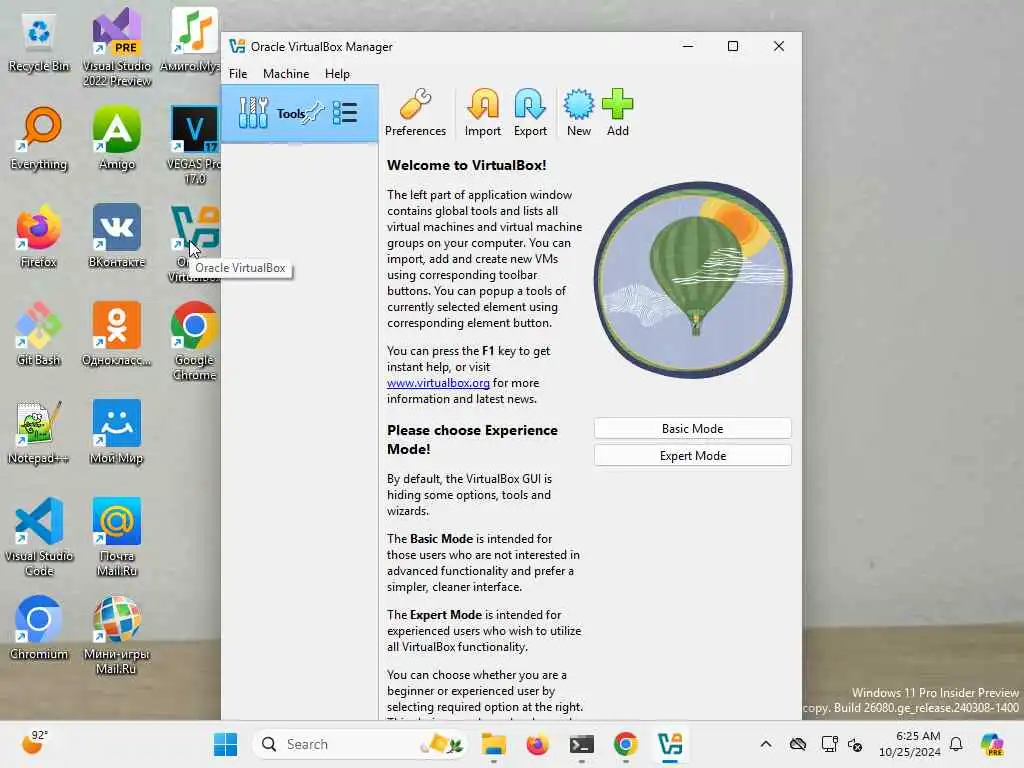Select the Firefox desktop shortcut
Viewport: 1024px width, 768px height.
[39, 236]
